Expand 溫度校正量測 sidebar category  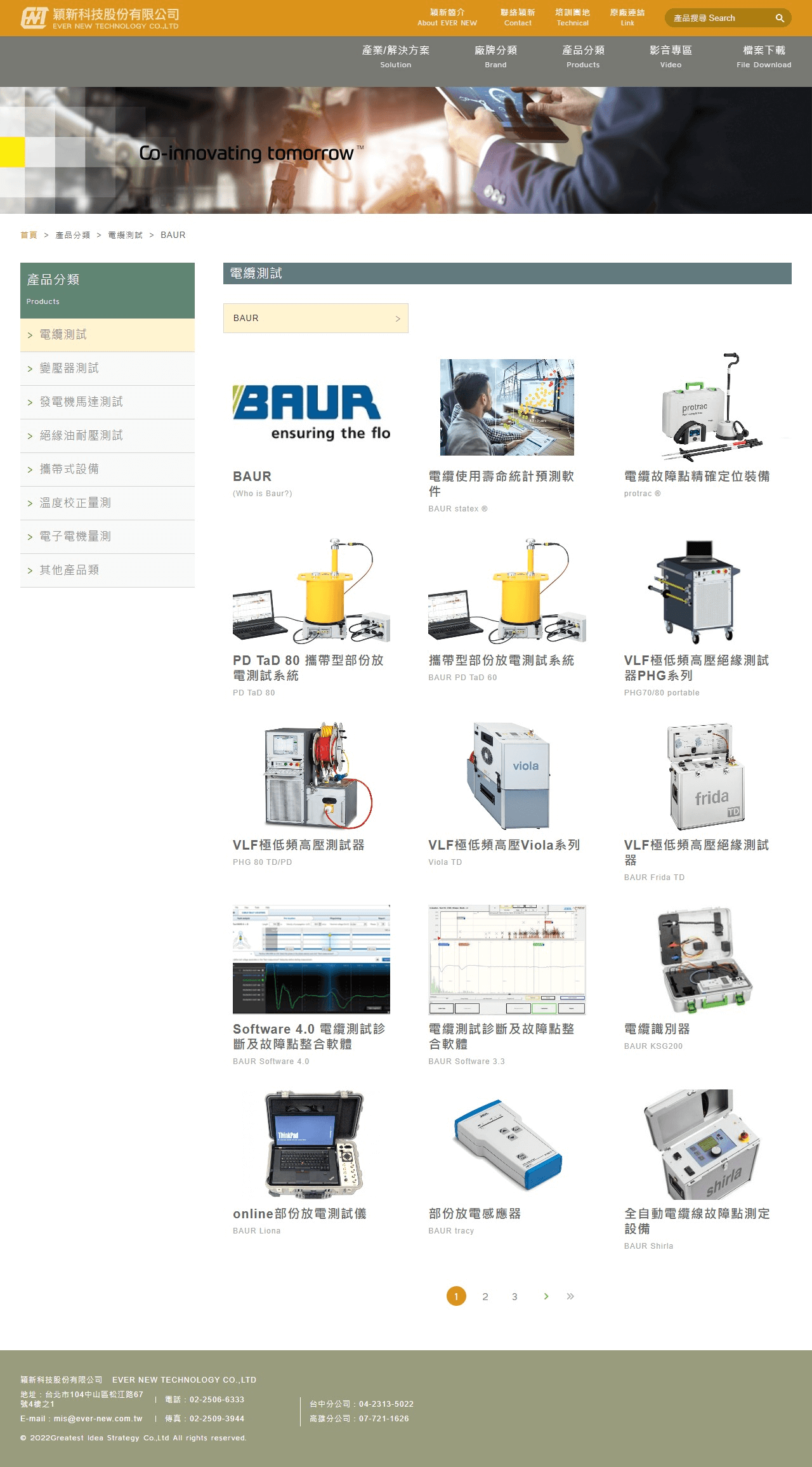[107, 503]
